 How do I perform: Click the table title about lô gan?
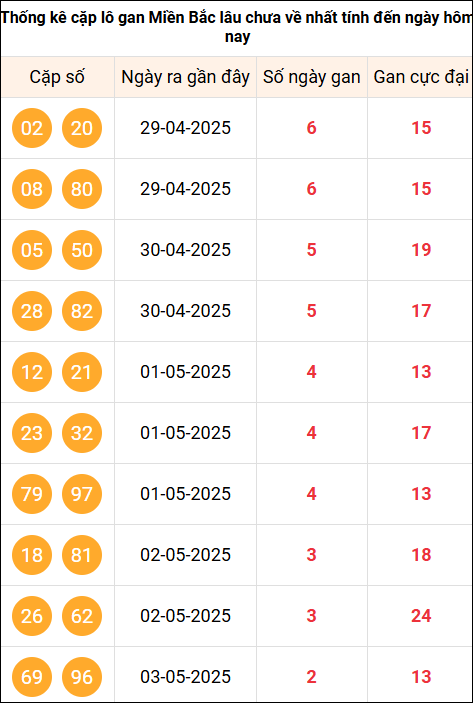[237, 28]
